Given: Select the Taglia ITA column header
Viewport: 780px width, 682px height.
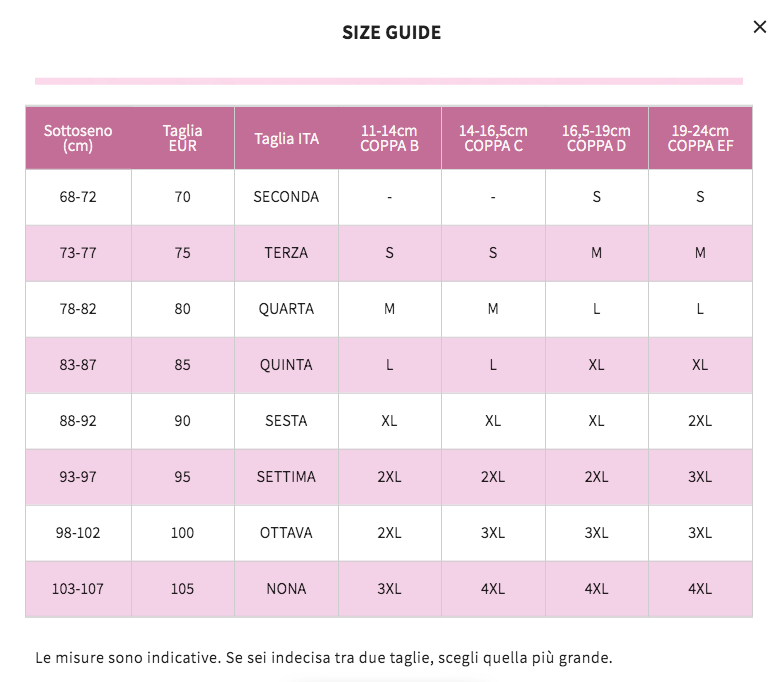Looking at the screenshot, I should coord(286,139).
